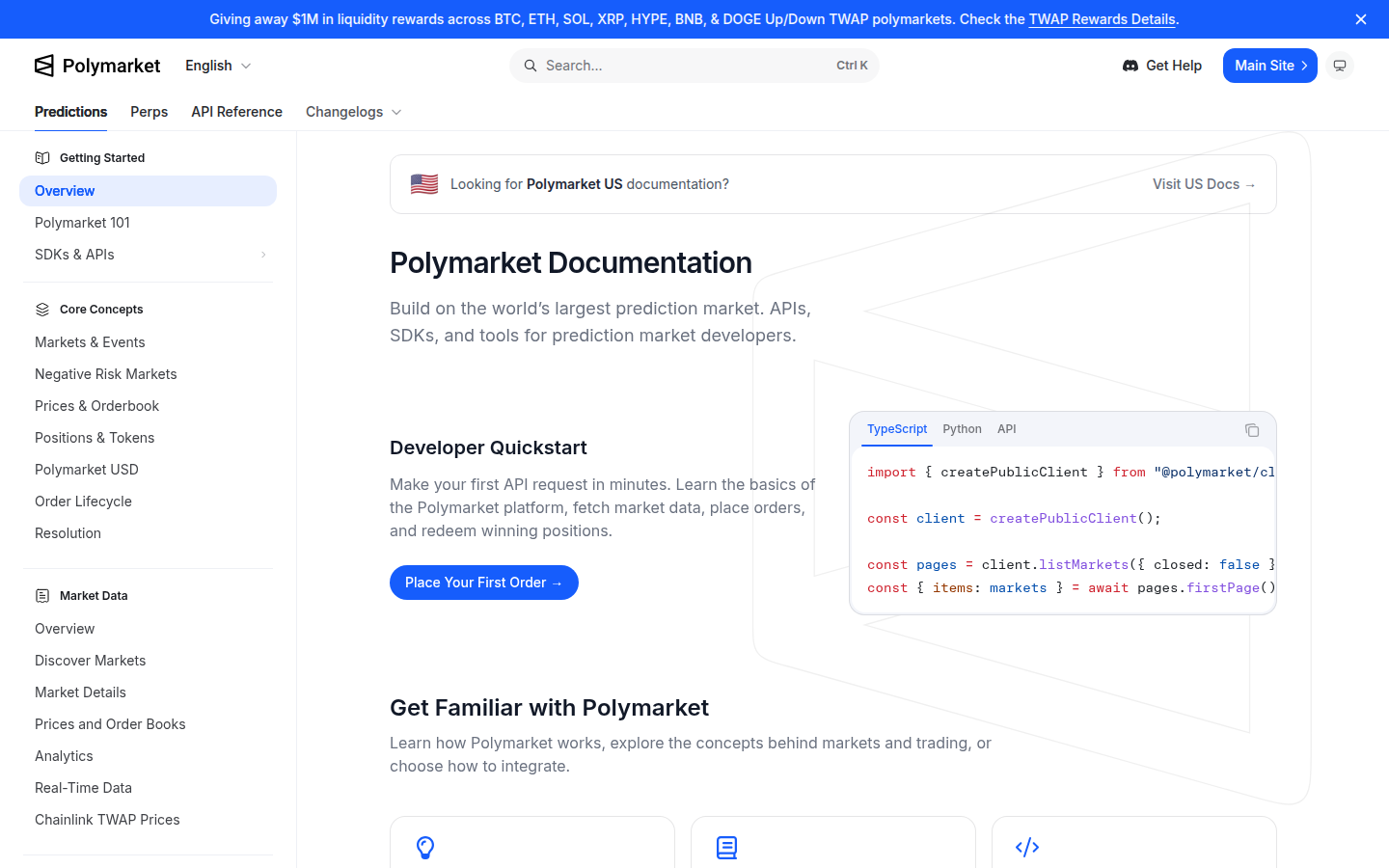Screen dimensions: 1389x868
Task: Click the Developer Quickstart heading
Action: click(488, 448)
